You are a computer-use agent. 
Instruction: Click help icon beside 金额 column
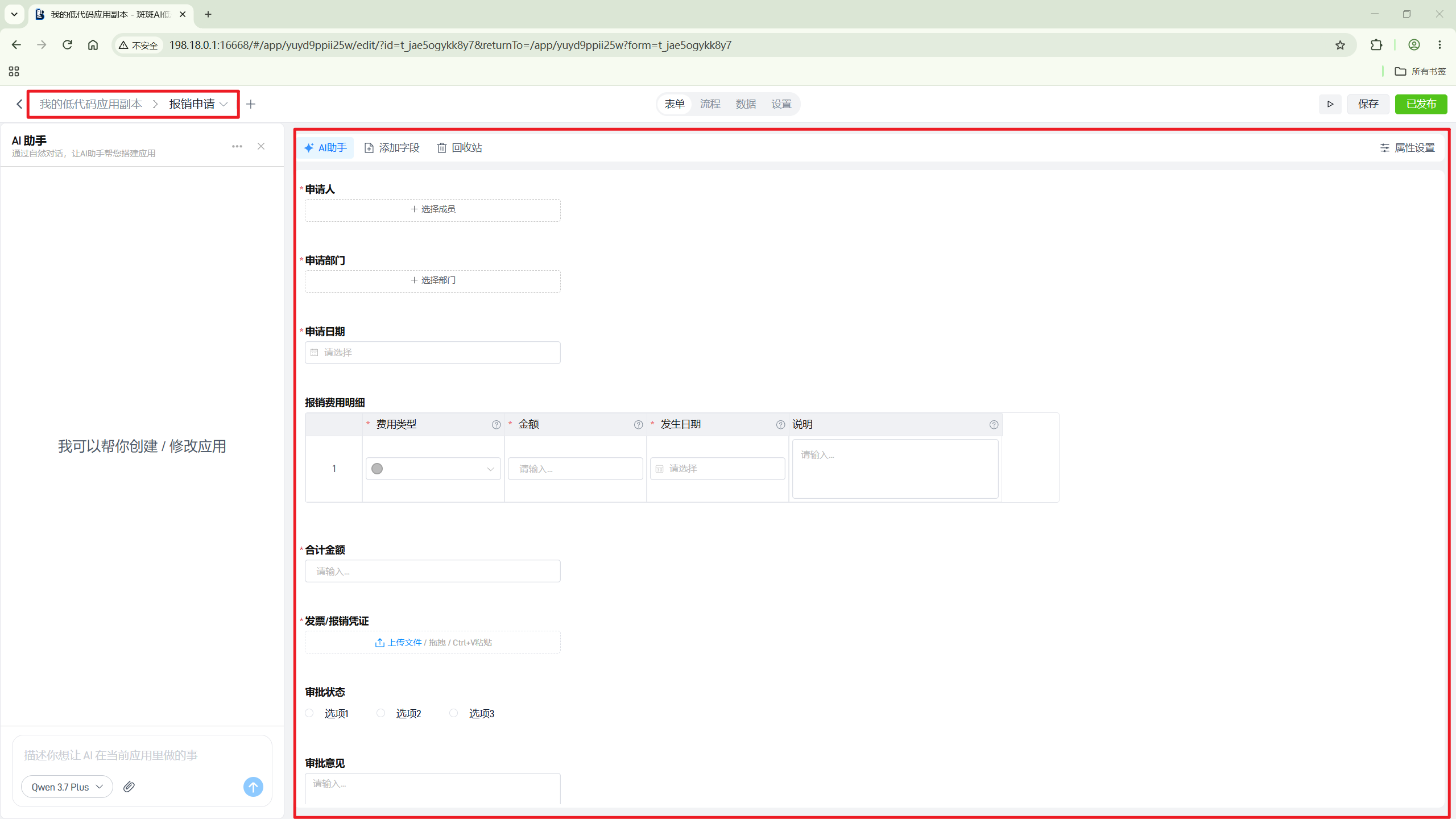(638, 425)
